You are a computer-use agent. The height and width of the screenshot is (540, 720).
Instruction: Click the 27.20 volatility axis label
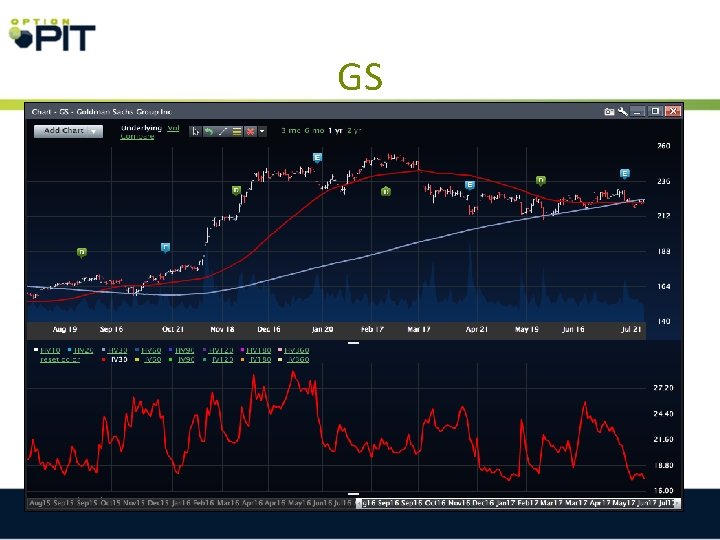click(663, 388)
